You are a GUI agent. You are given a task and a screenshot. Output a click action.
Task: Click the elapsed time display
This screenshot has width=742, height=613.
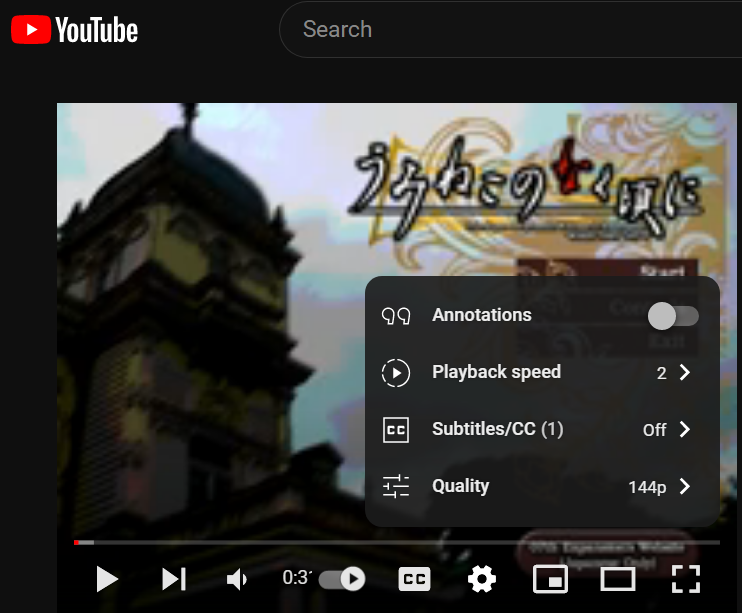(297, 577)
